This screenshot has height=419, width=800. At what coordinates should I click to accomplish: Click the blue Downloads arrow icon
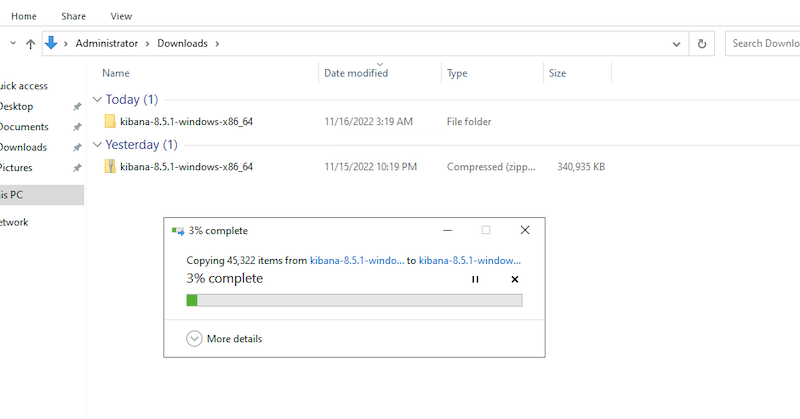click(51, 43)
